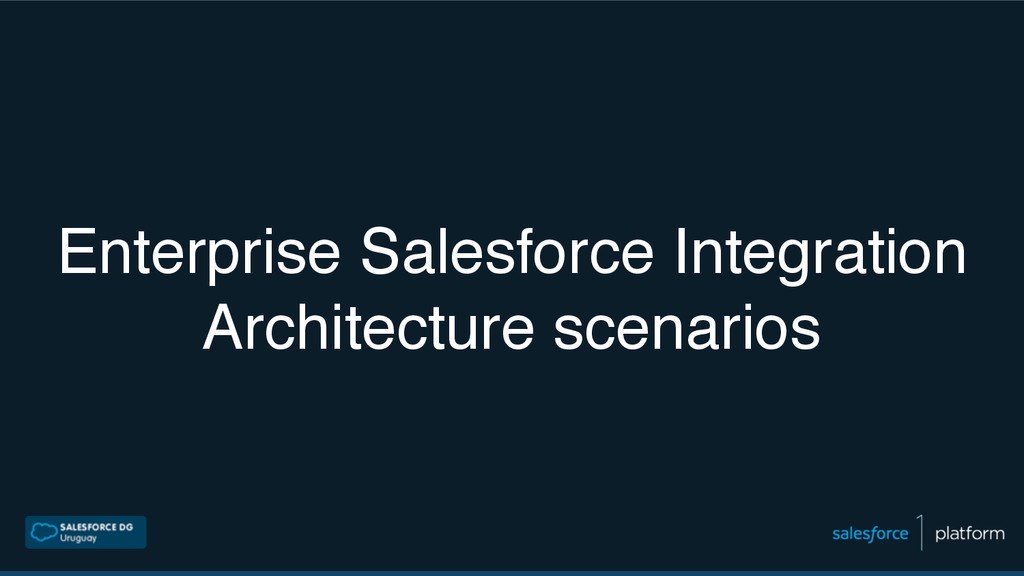The image size is (1024, 576).
Task: Click the capital "I" of Integration
Action: (x=679, y=251)
